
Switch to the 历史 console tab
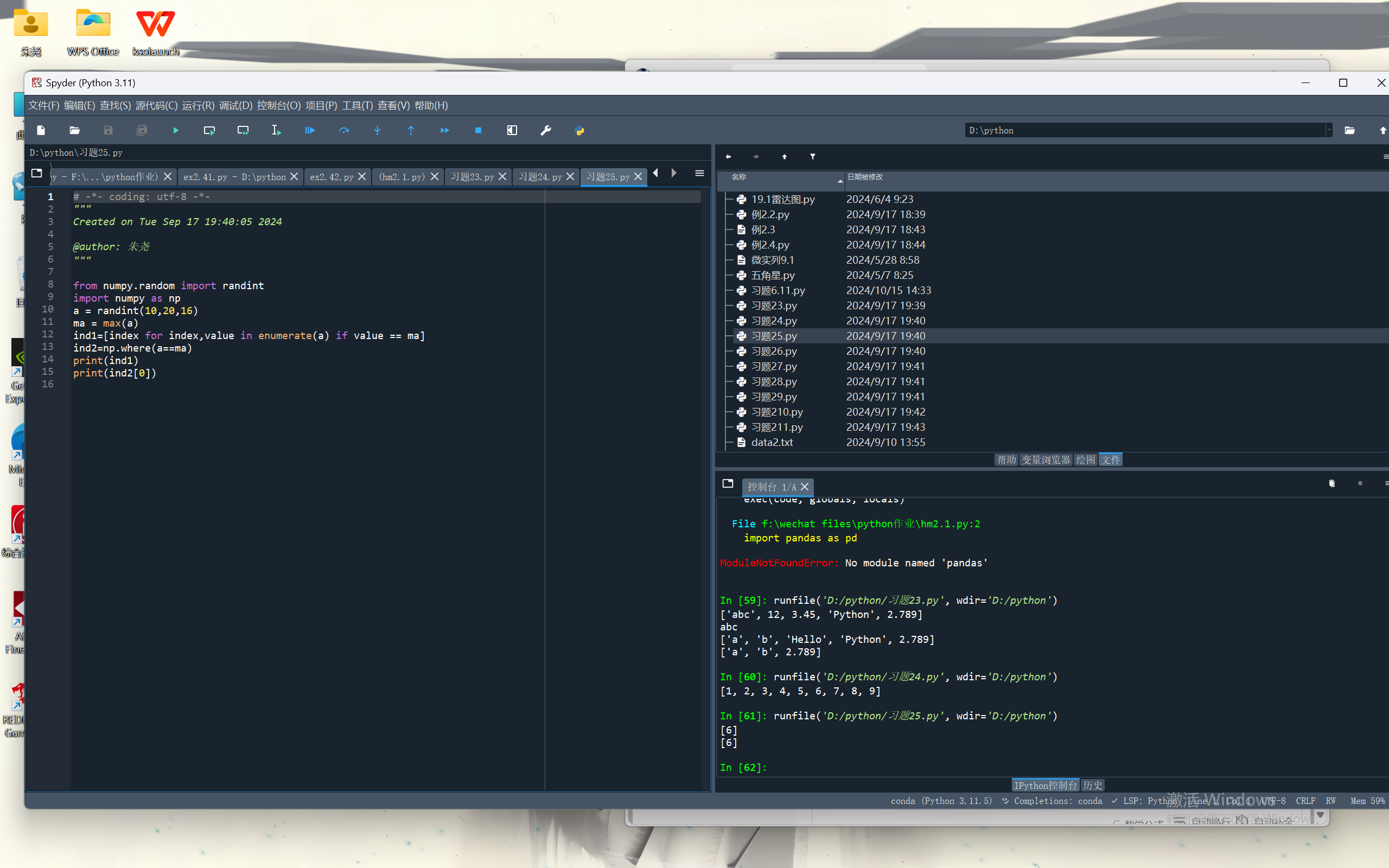(x=1092, y=785)
